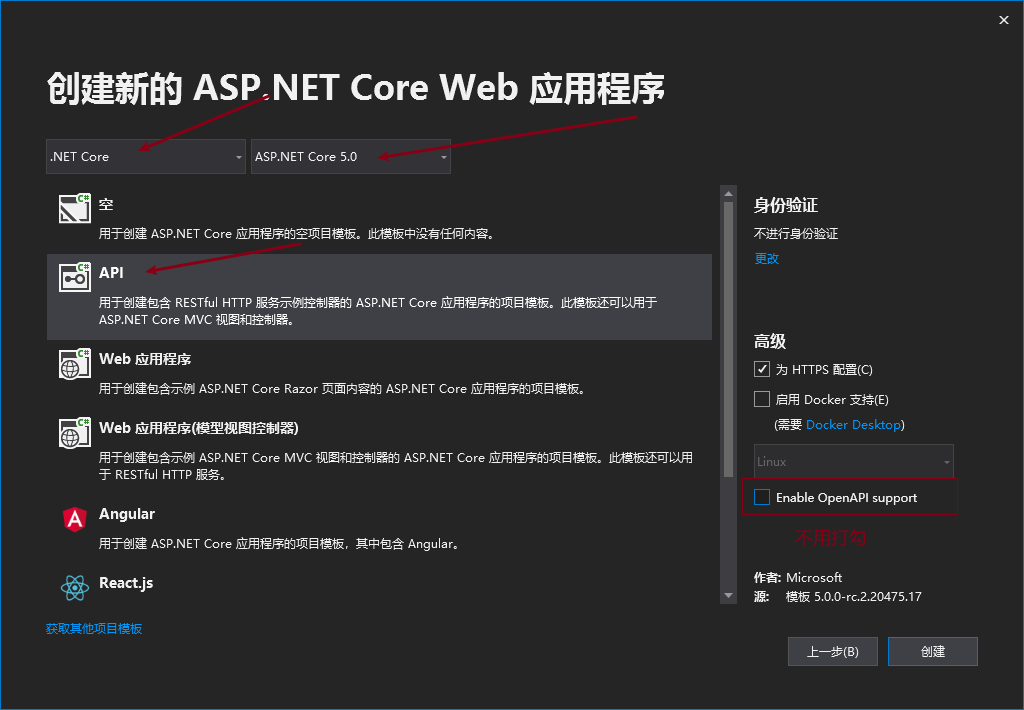Click the 创建 button

click(932, 651)
